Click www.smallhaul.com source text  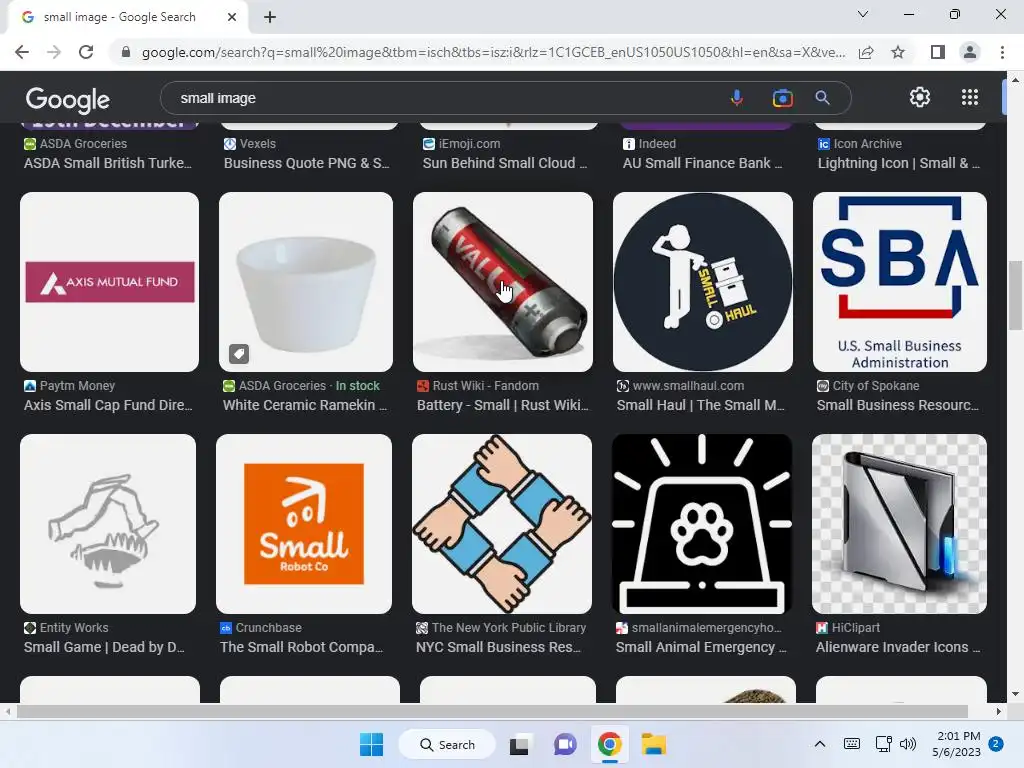pos(688,386)
